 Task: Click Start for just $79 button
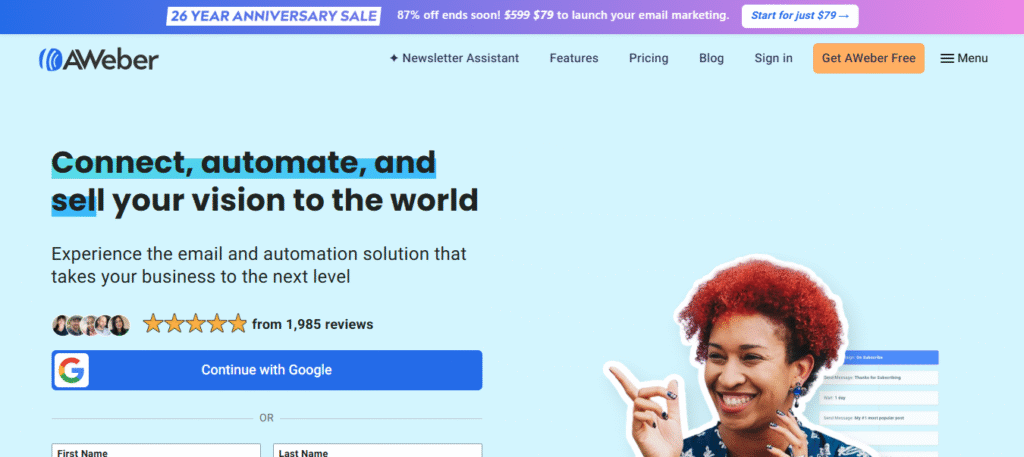pos(800,16)
